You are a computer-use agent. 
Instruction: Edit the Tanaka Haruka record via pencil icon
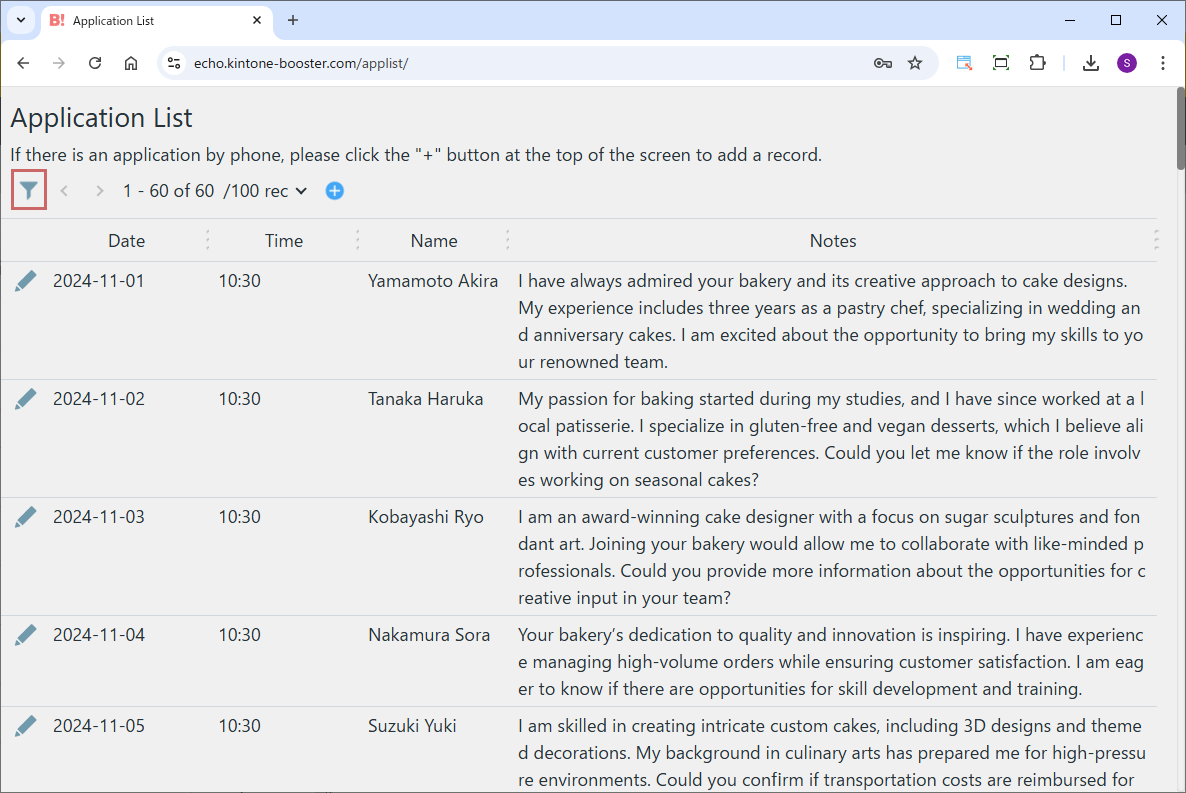click(26, 399)
